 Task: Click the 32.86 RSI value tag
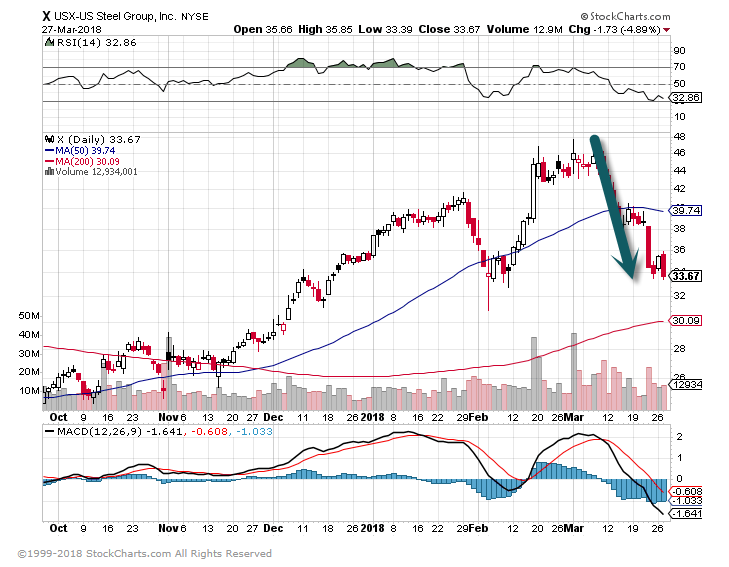pos(686,98)
